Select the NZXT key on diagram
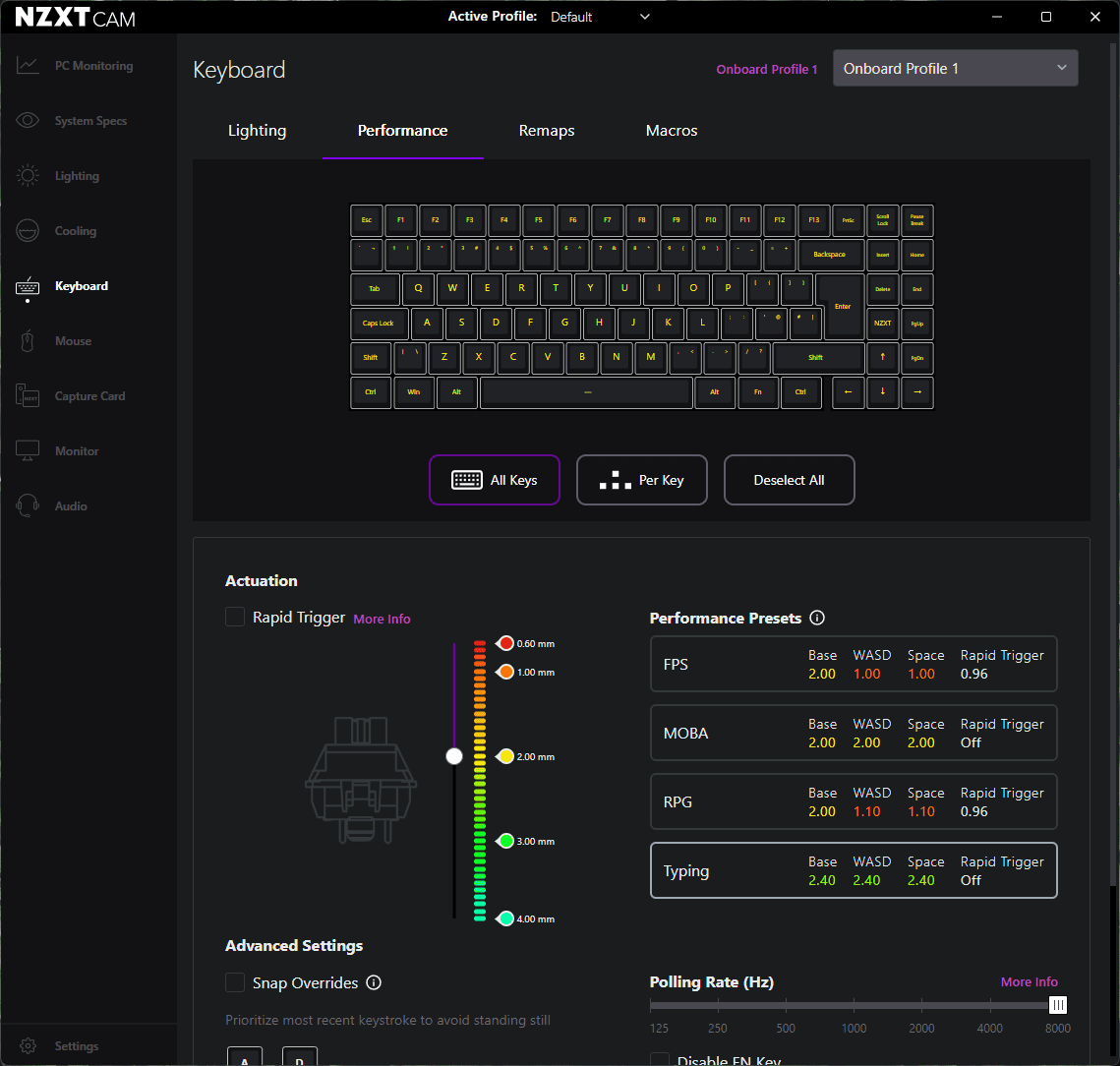 883,323
